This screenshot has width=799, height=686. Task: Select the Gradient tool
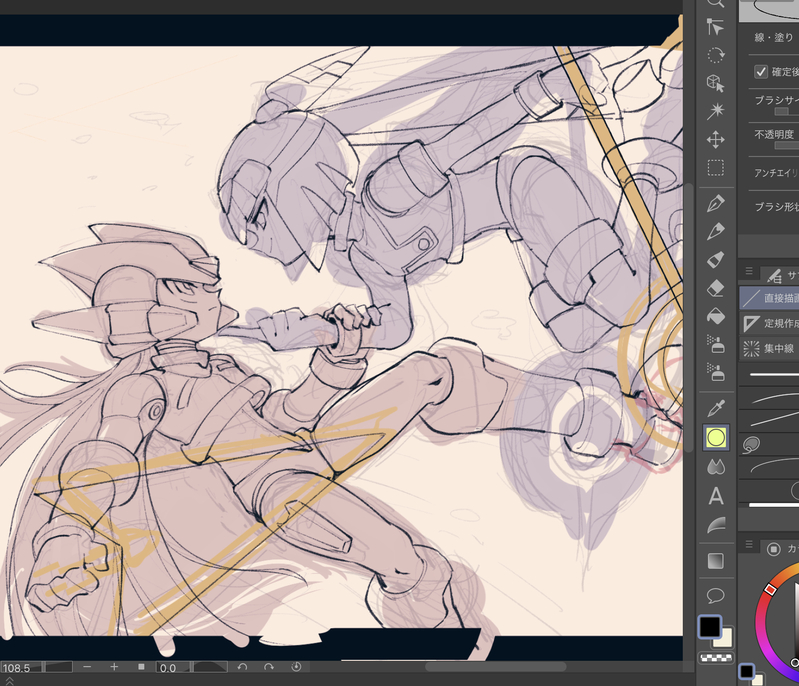pyautogui.click(x=715, y=561)
